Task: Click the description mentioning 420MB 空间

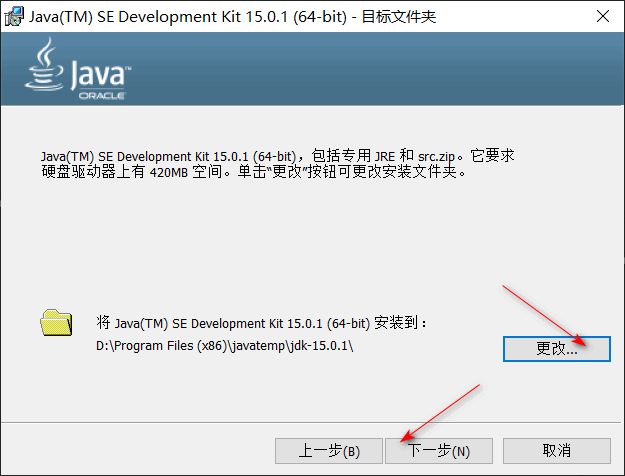Action: pos(277,164)
